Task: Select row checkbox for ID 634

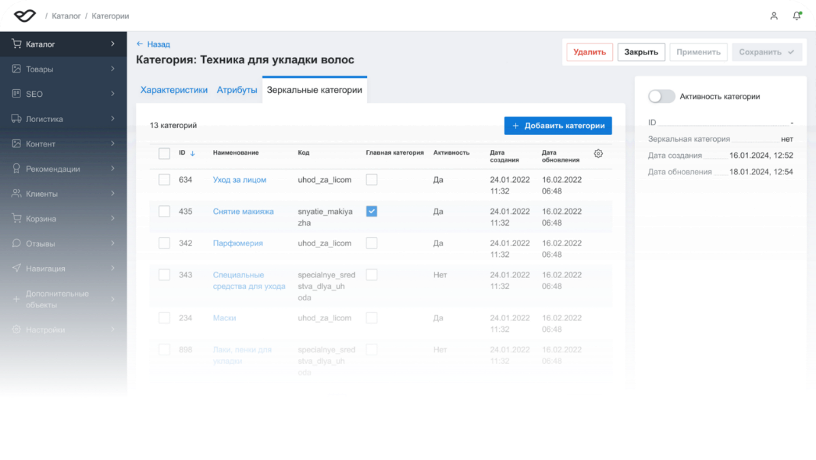Action: click(164, 180)
